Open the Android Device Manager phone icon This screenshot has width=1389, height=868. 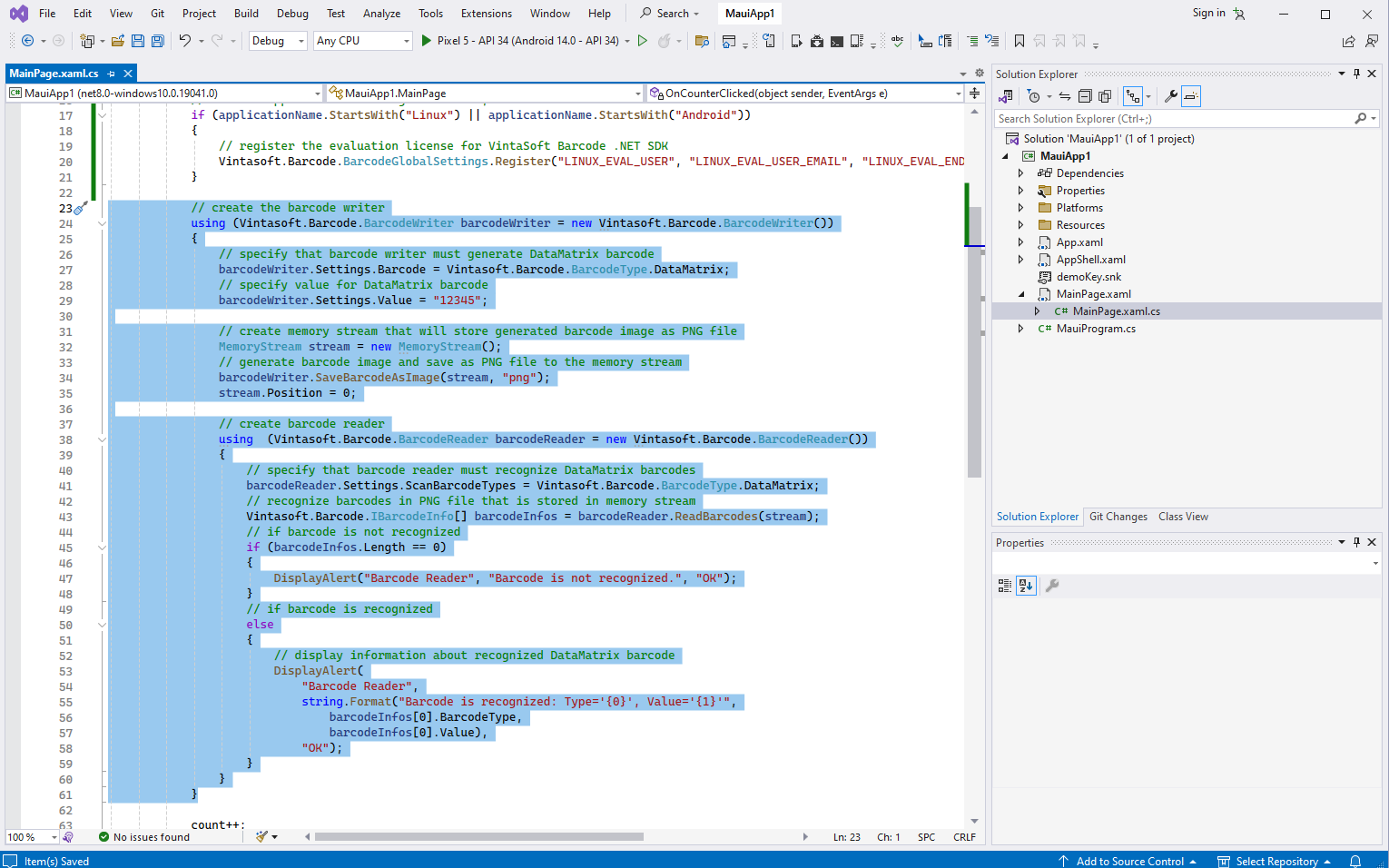797,41
